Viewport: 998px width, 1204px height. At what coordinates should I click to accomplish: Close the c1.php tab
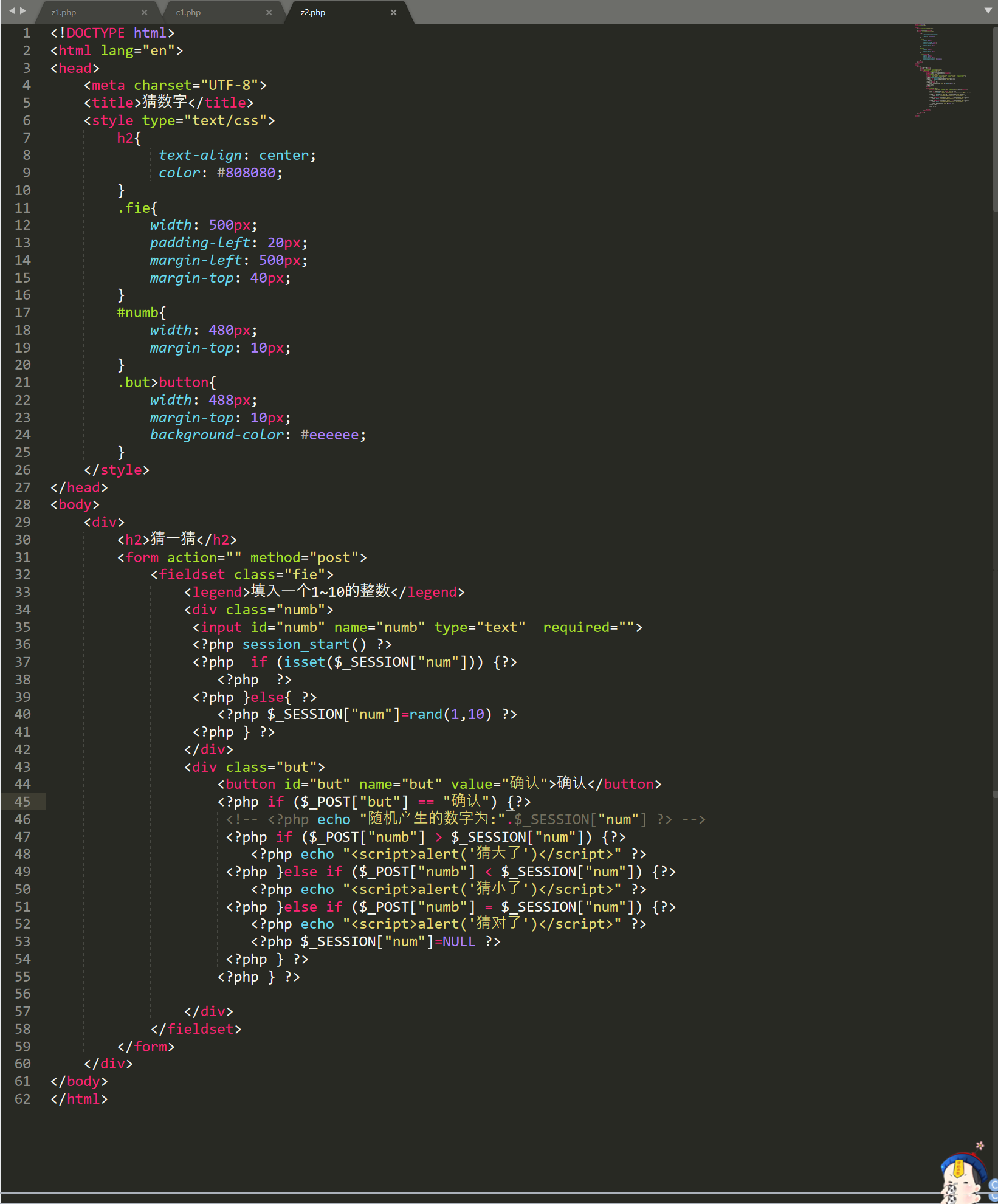click(269, 12)
